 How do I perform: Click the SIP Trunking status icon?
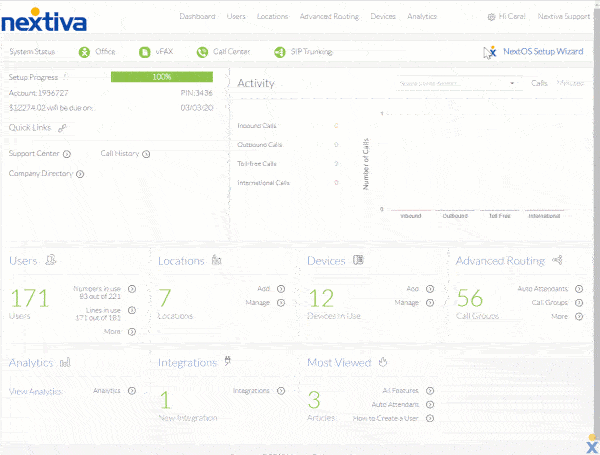280,52
